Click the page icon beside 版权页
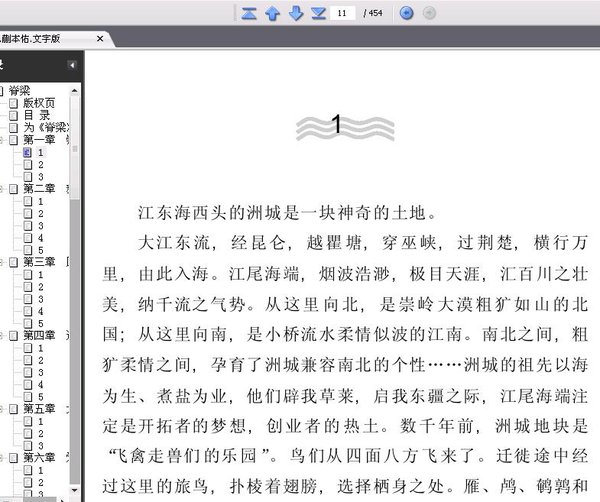Image resolution: width=600 pixels, height=502 pixels. (13, 103)
